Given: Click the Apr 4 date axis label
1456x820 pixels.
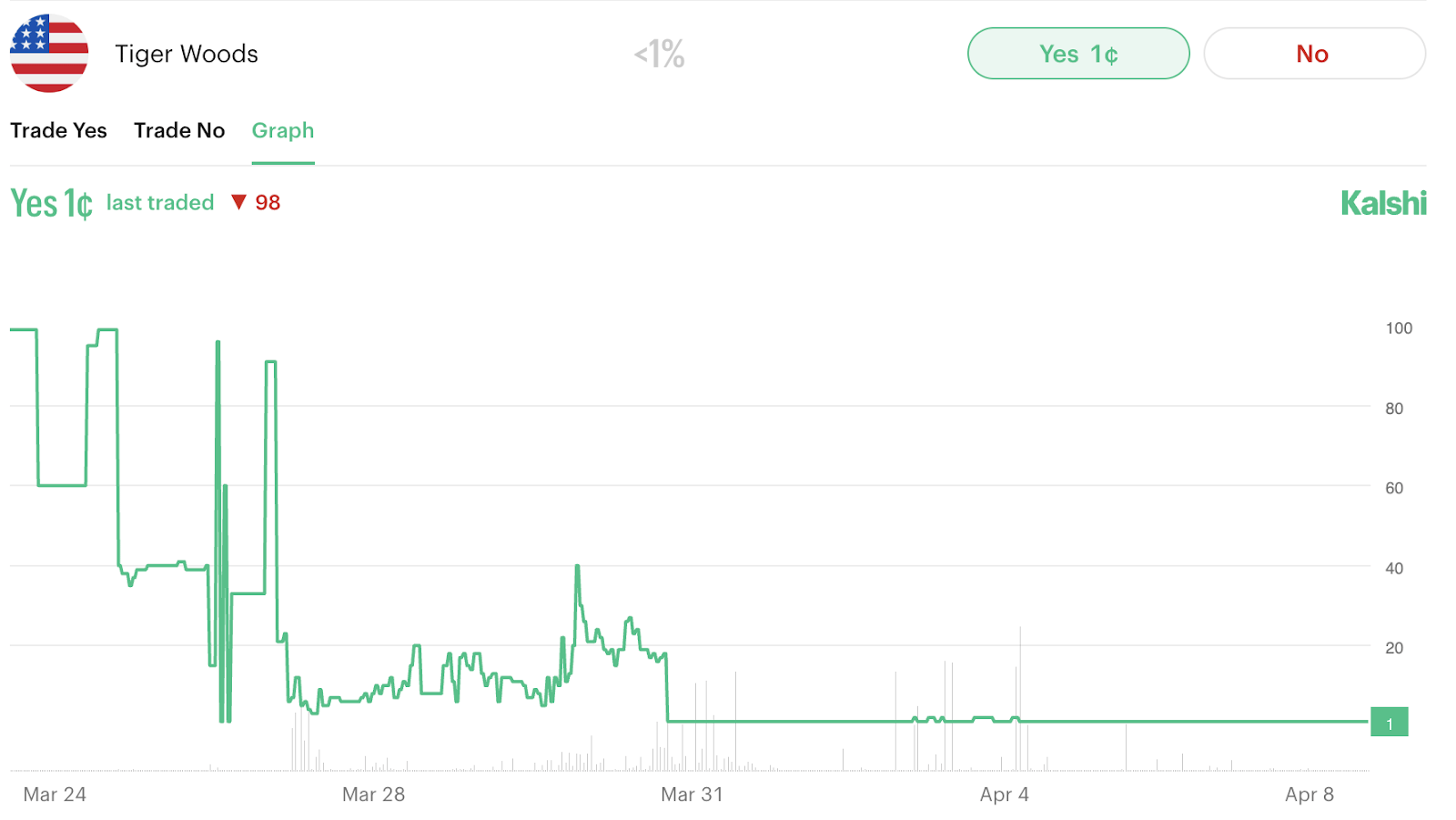Looking at the screenshot, I should coord(1005,795).
